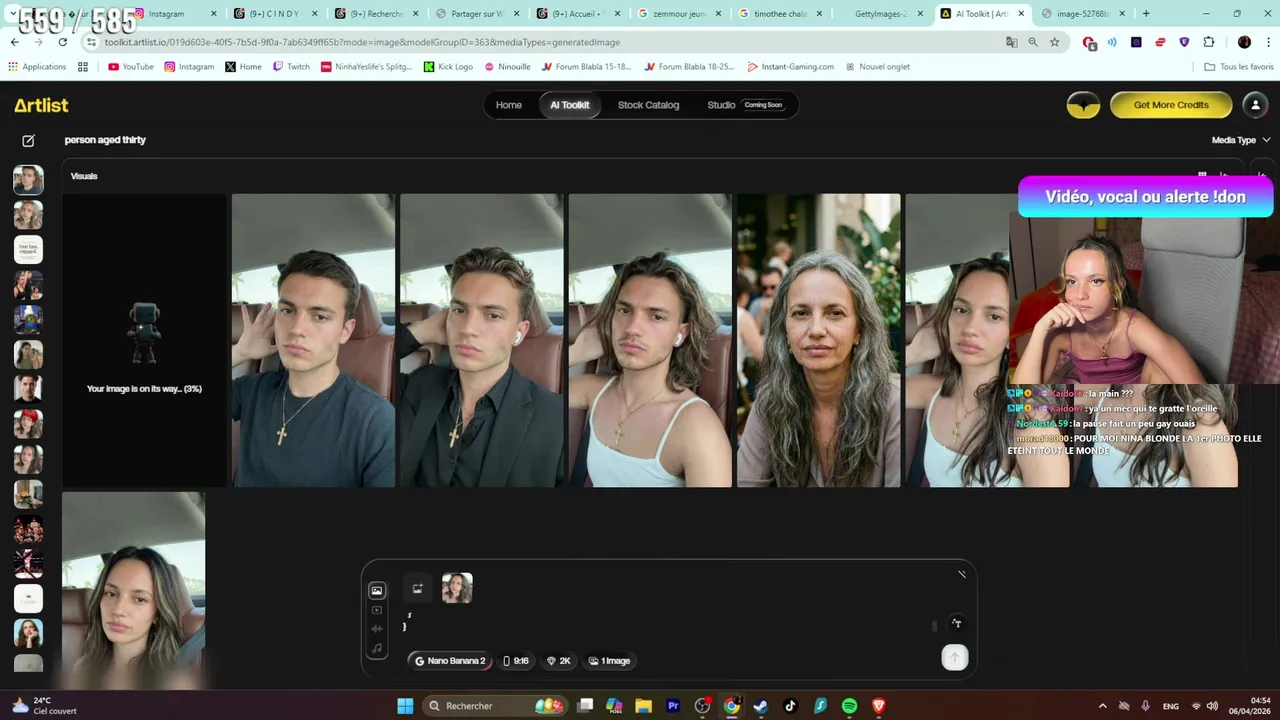
Task: Open the Instant-Gaming.com bookmark
Action: (x=790, y=67)
